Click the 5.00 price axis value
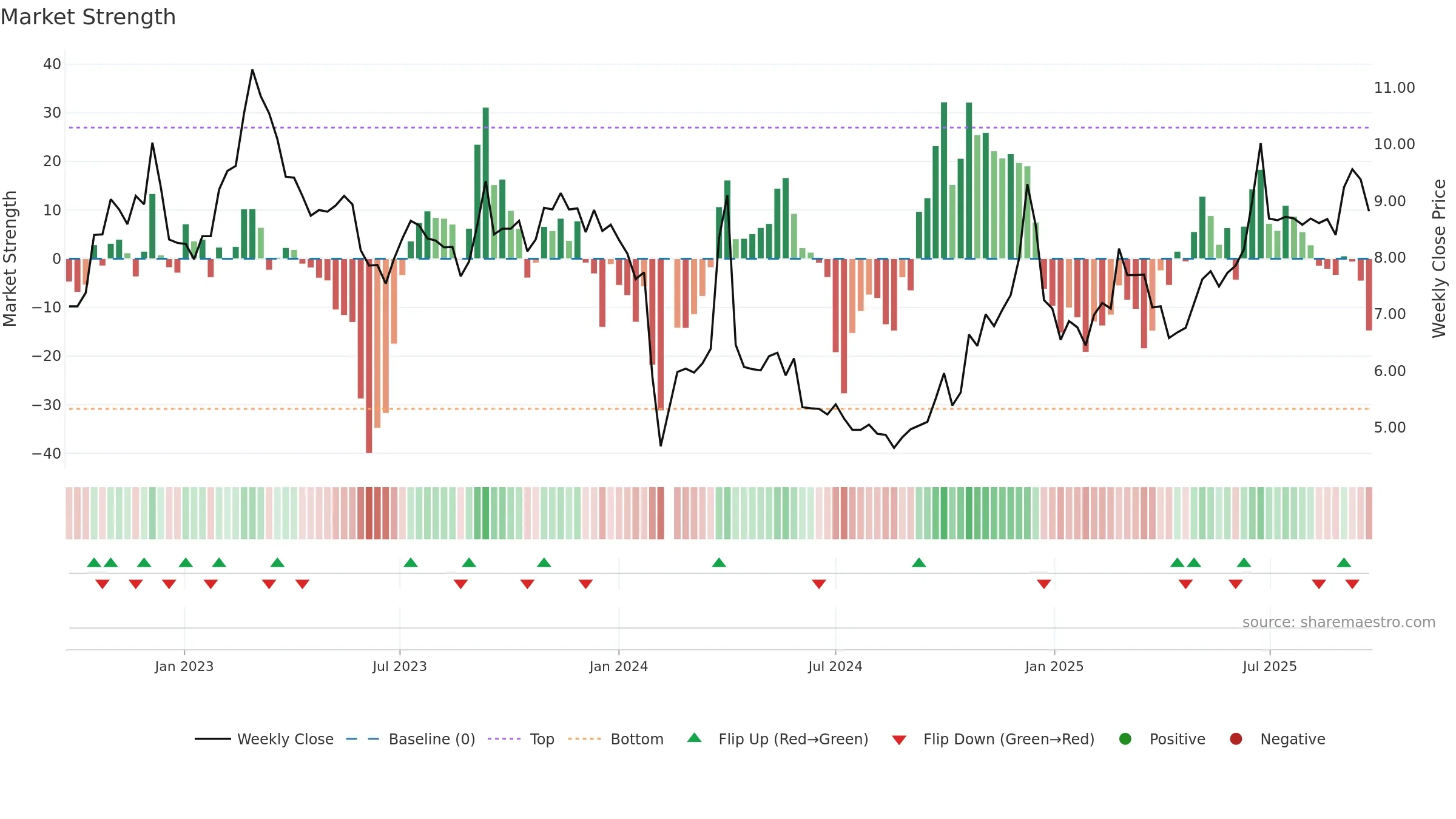1456x819 pixels. [x=1389, y=428]
